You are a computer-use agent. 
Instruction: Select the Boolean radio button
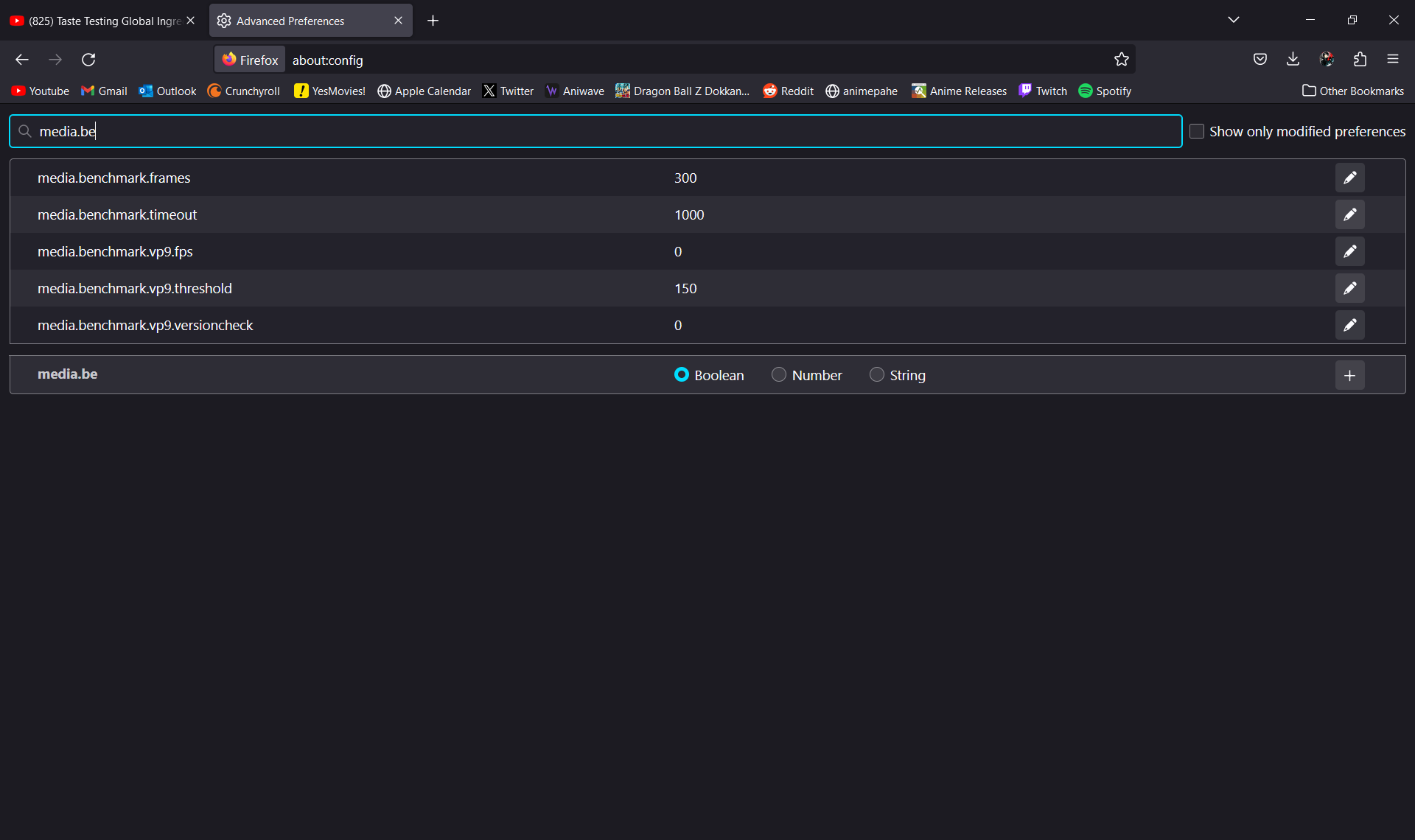pyautogui.click(x=682, y=374)
